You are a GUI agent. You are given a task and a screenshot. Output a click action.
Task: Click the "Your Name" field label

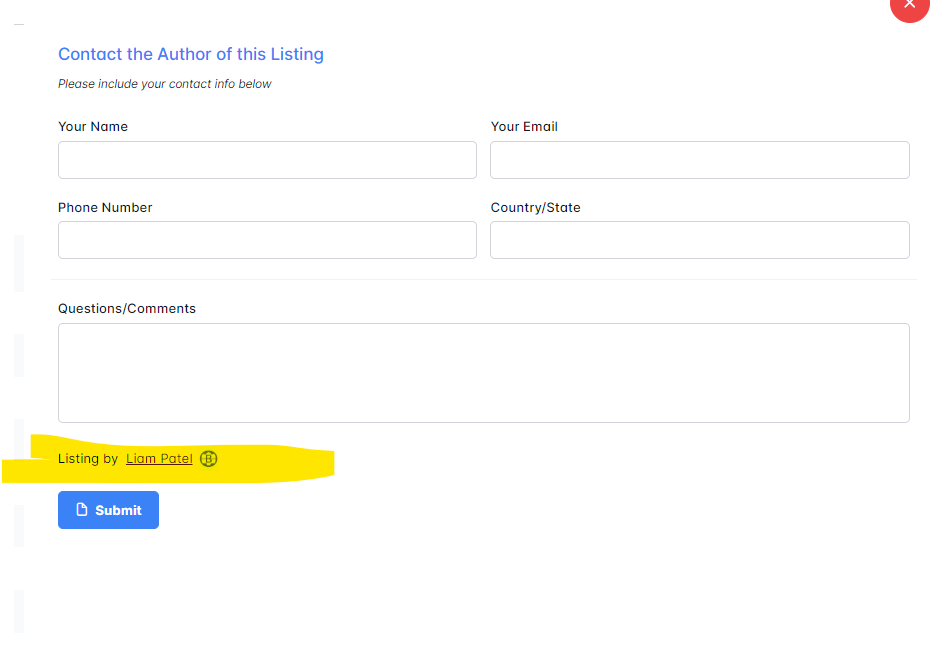pyautogui.click(x=93, y=127)
